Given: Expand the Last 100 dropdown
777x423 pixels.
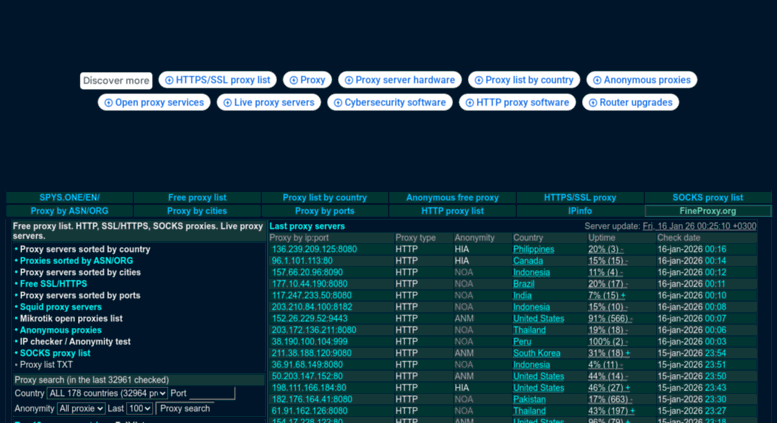Looking at the screenshot, I should pyautogui.click(x=139, y=409).
